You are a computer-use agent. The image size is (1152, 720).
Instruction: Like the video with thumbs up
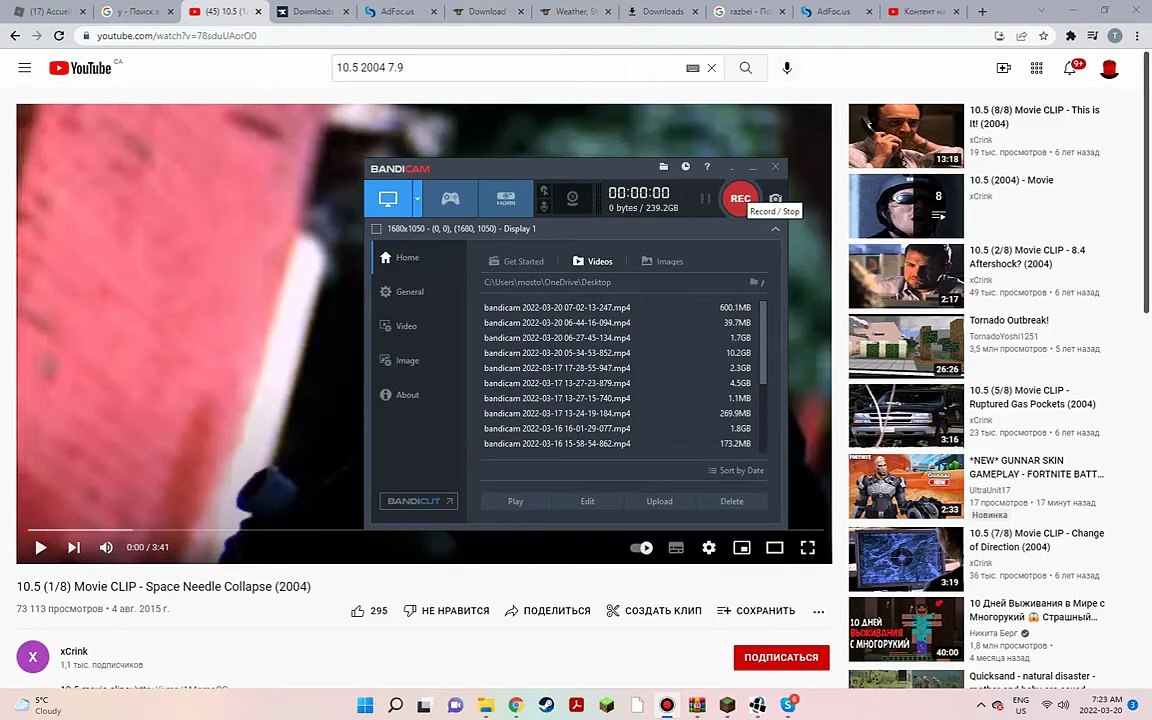pos(369,611)
